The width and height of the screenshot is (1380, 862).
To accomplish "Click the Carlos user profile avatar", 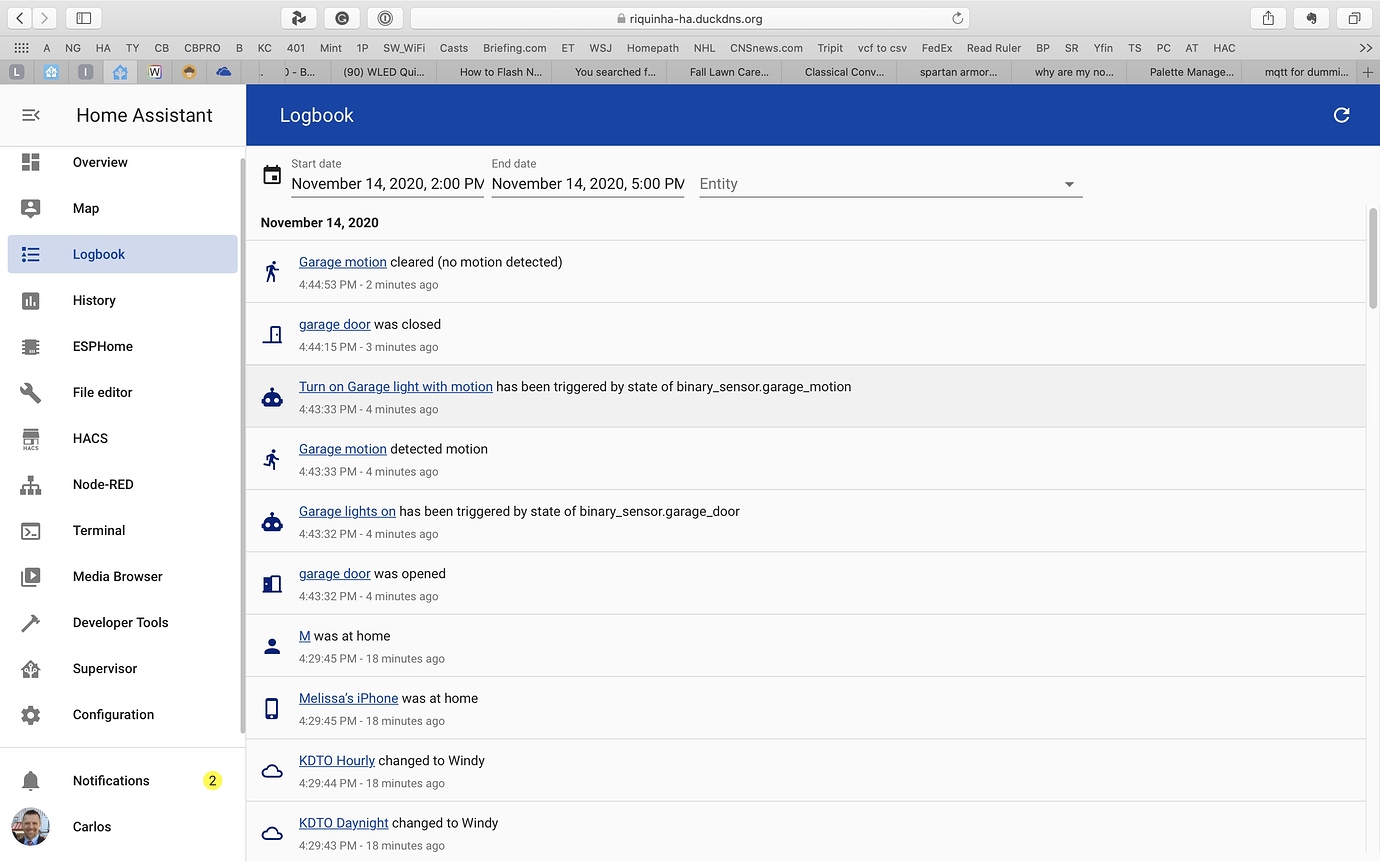I will pyautogui.click(x=31, y=827).
